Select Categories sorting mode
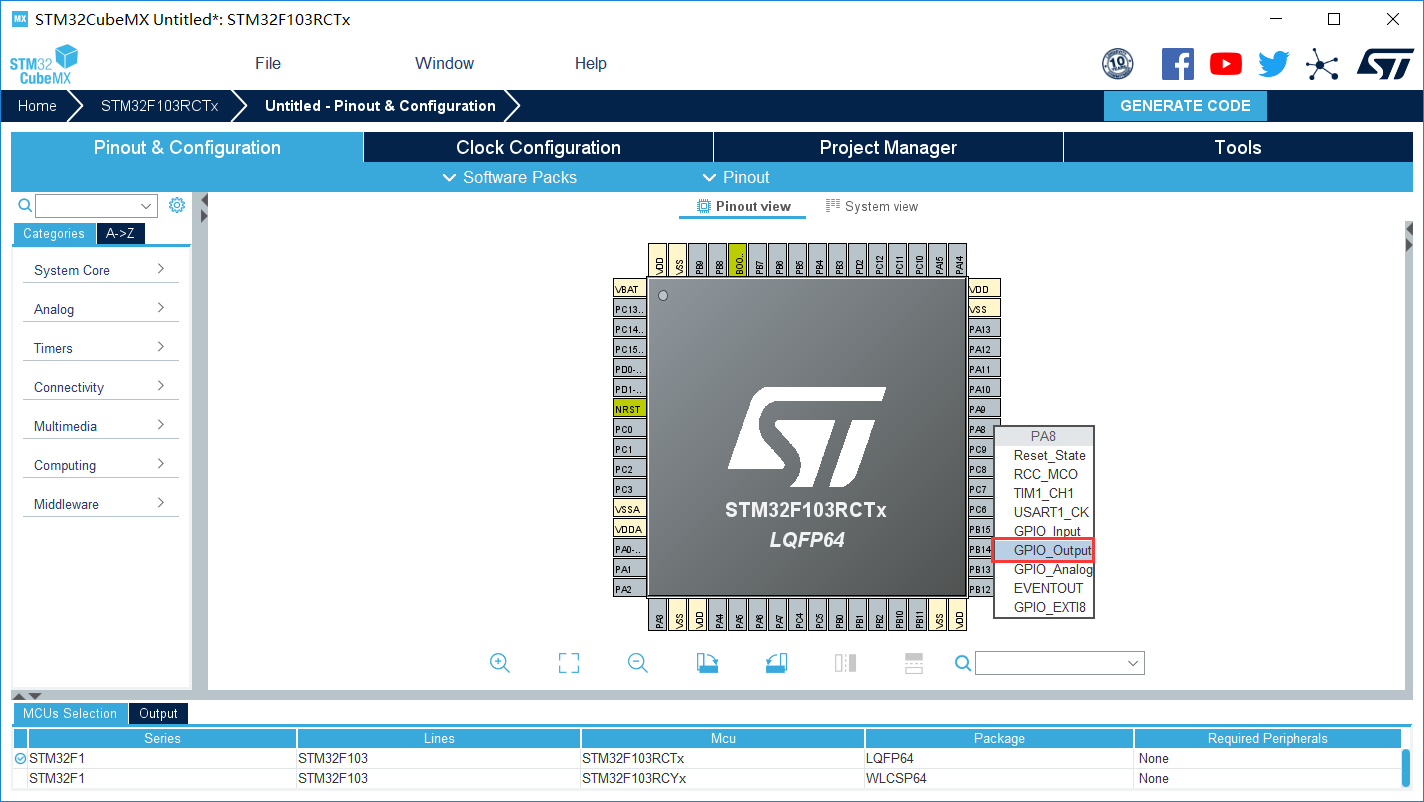 pos(54,233)
